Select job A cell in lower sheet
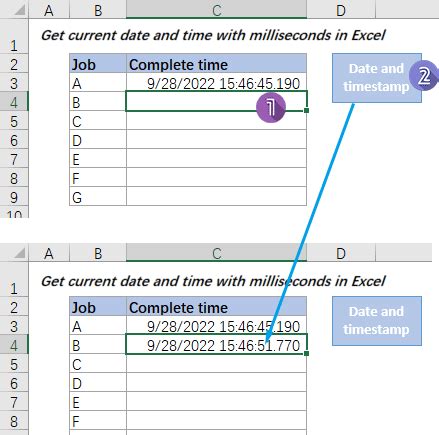Image resolution: width=439 pixels, height=435 pixels. (x=98, y=325)
